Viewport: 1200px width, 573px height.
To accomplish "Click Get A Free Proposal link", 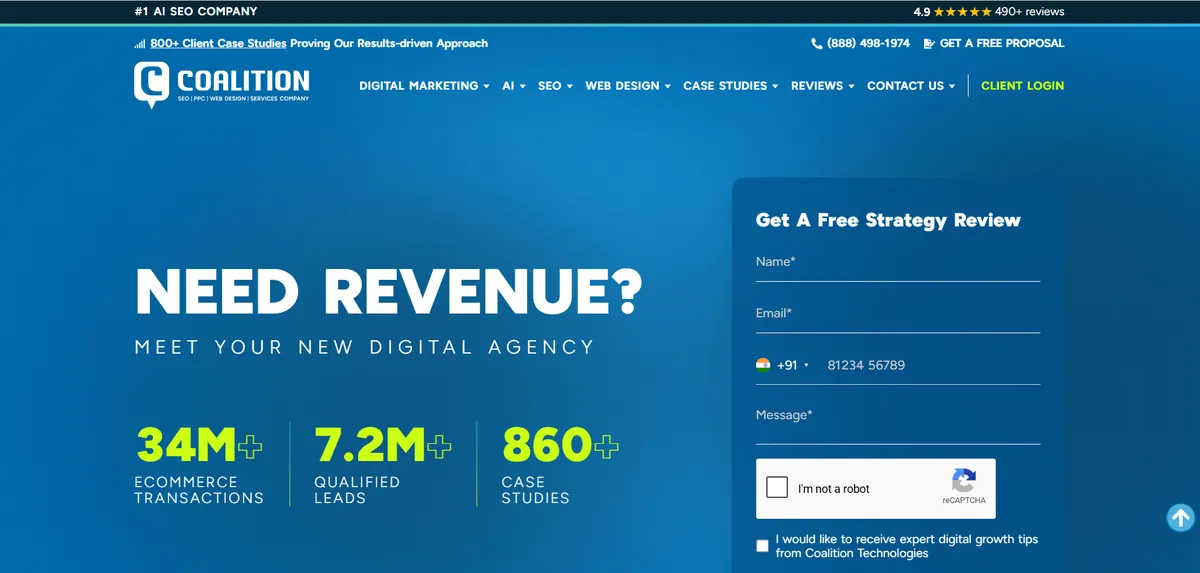I will tap(1002, 43).
